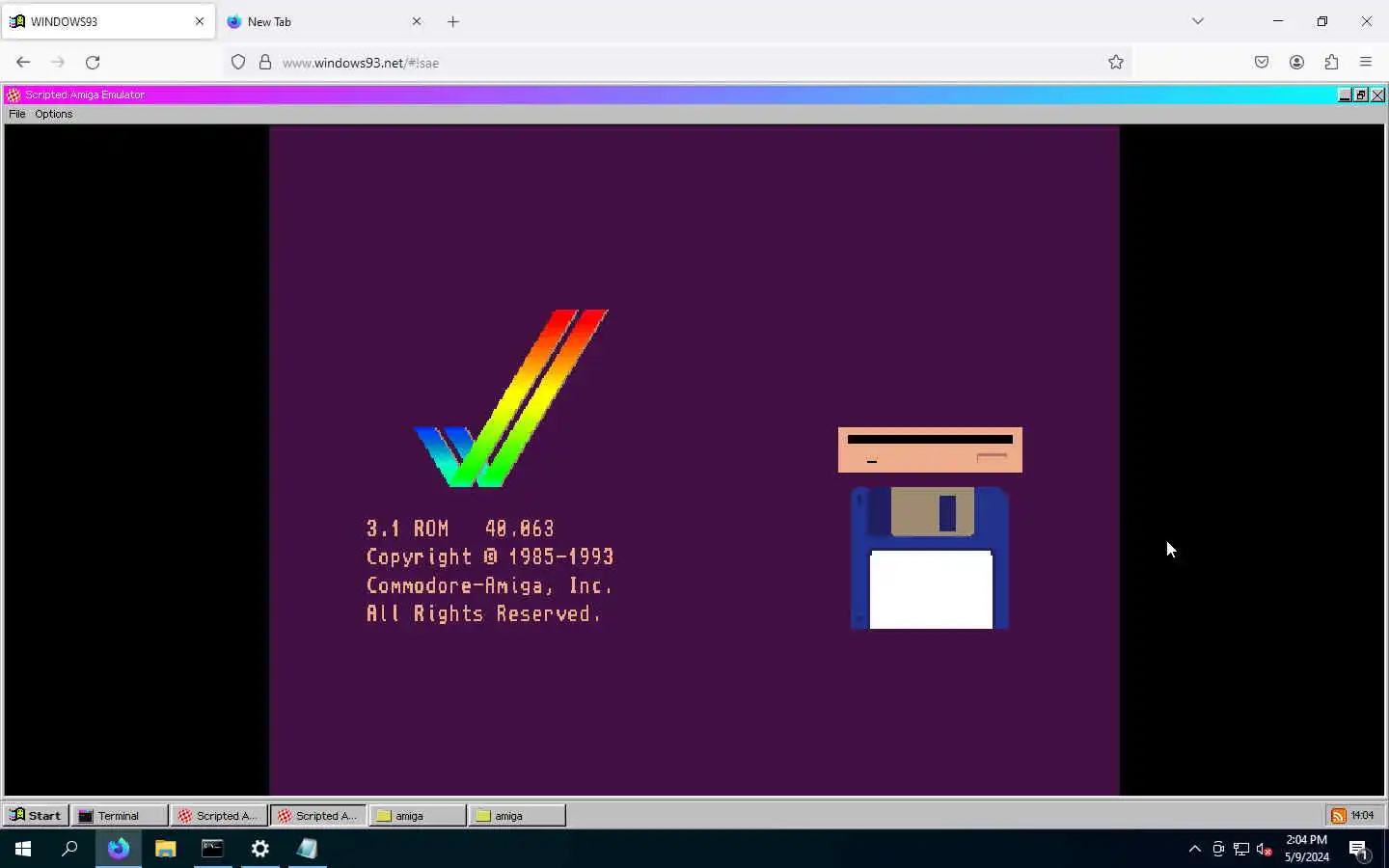Go back with the browser back arrow
The height and width of the screenshot is (868, 1389).
point(23,63)
